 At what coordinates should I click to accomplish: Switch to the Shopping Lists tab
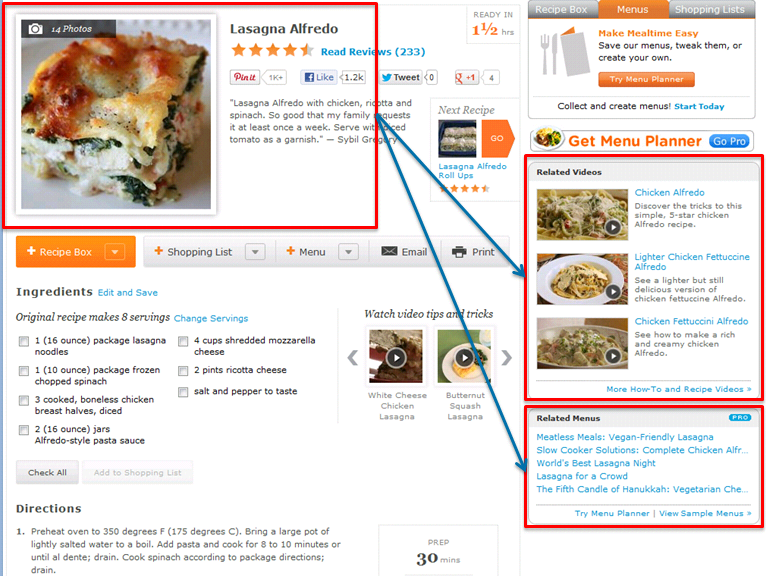pyautogui.click(x=710, y=10)
